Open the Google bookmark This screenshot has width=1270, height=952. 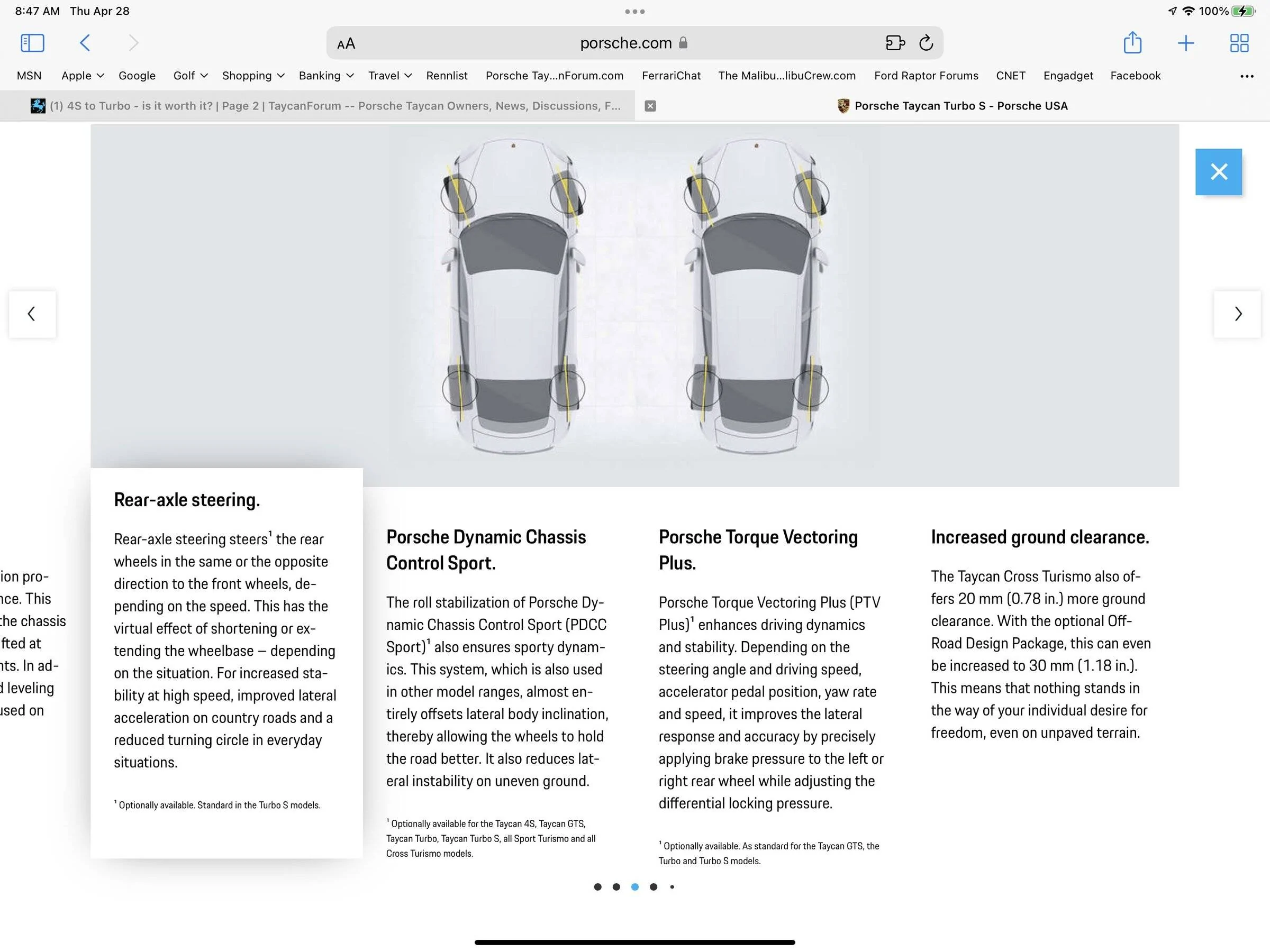point(137,76)
